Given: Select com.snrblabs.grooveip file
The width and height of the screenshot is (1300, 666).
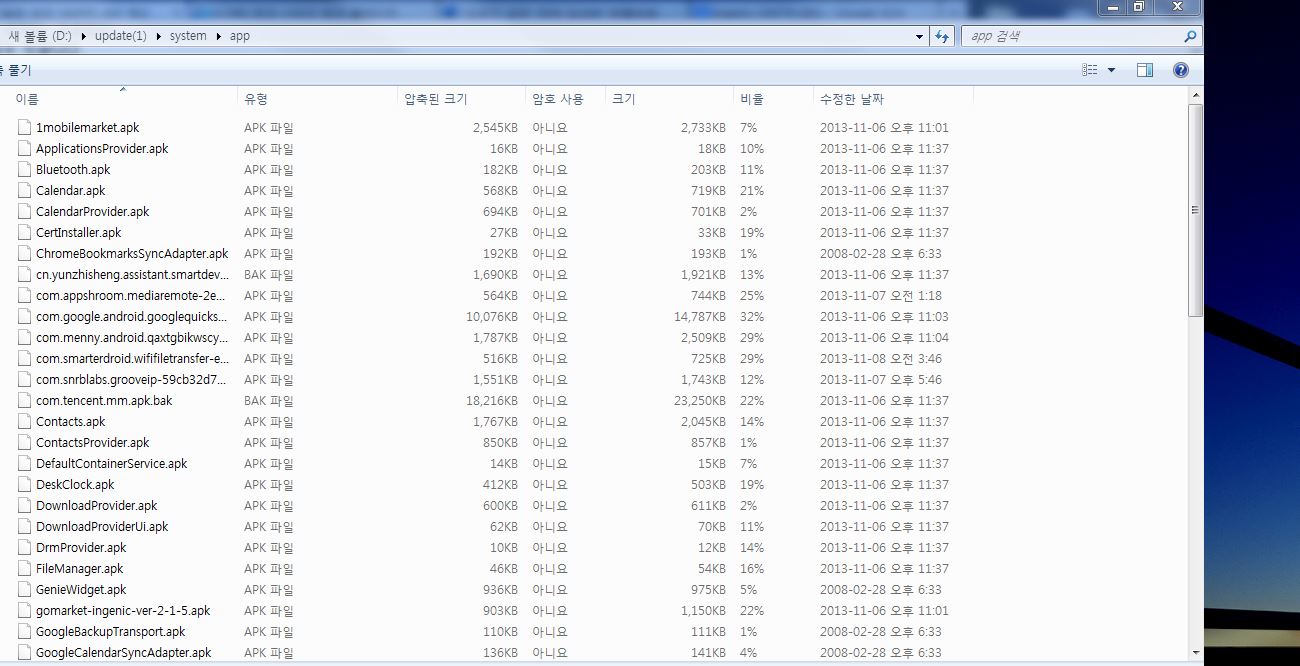Looking at the screenshot, I should (x=131, y=380).
